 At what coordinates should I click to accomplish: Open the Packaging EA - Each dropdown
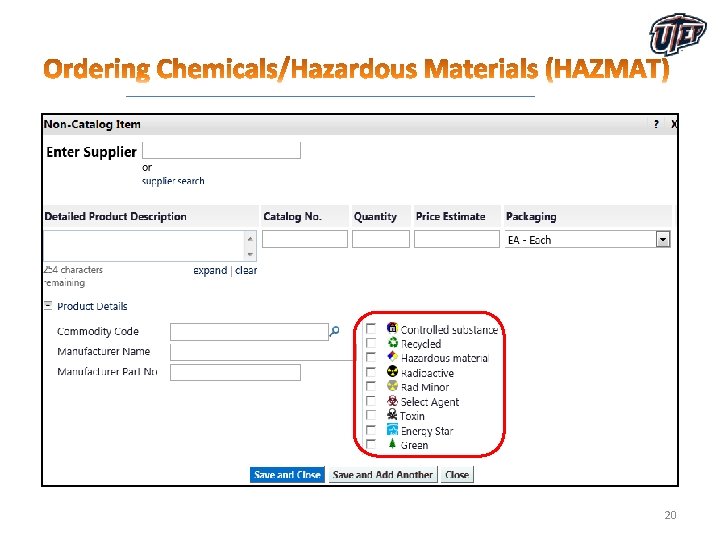pos(588,239)
